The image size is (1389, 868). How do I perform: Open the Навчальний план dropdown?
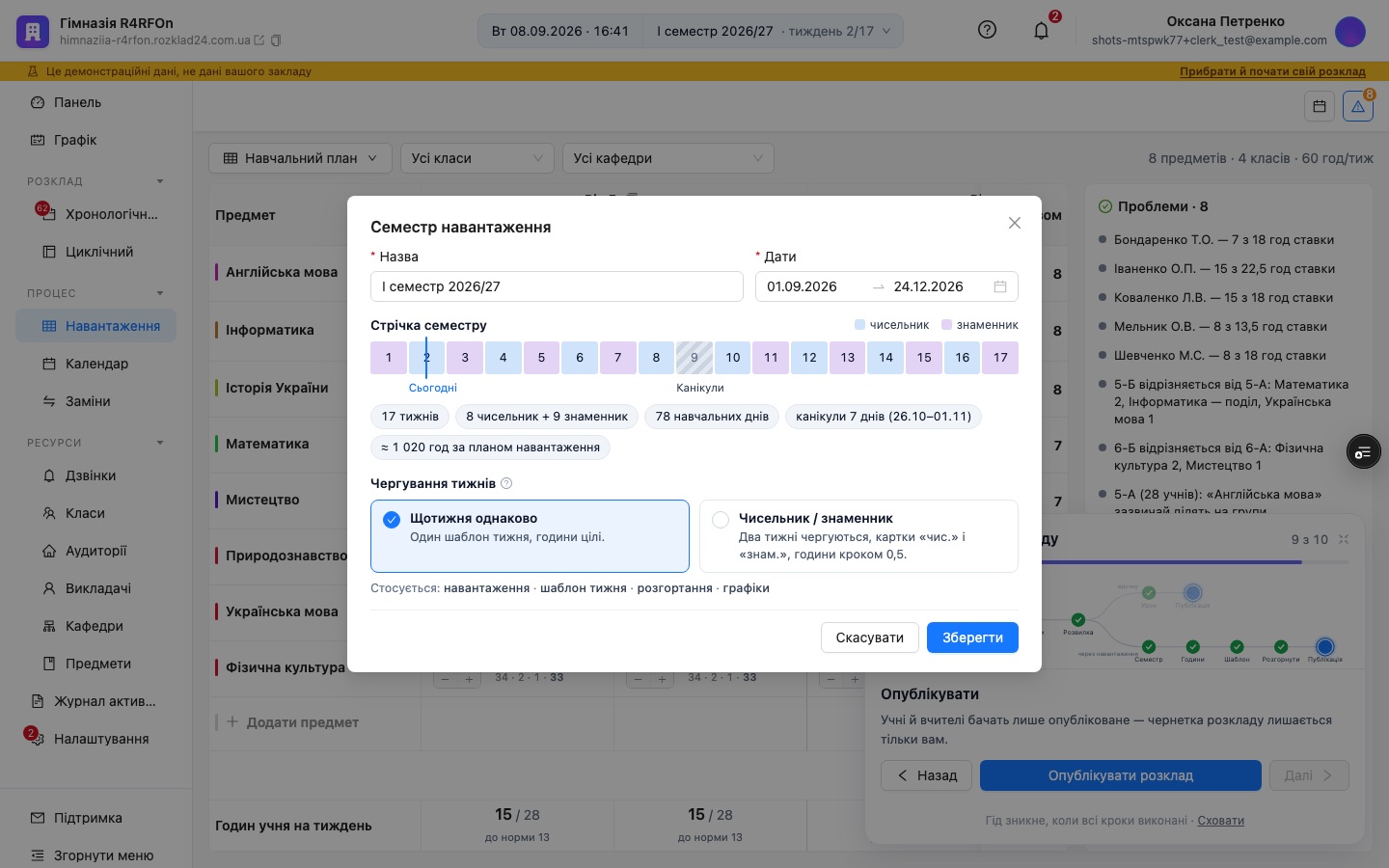(300, 158)
